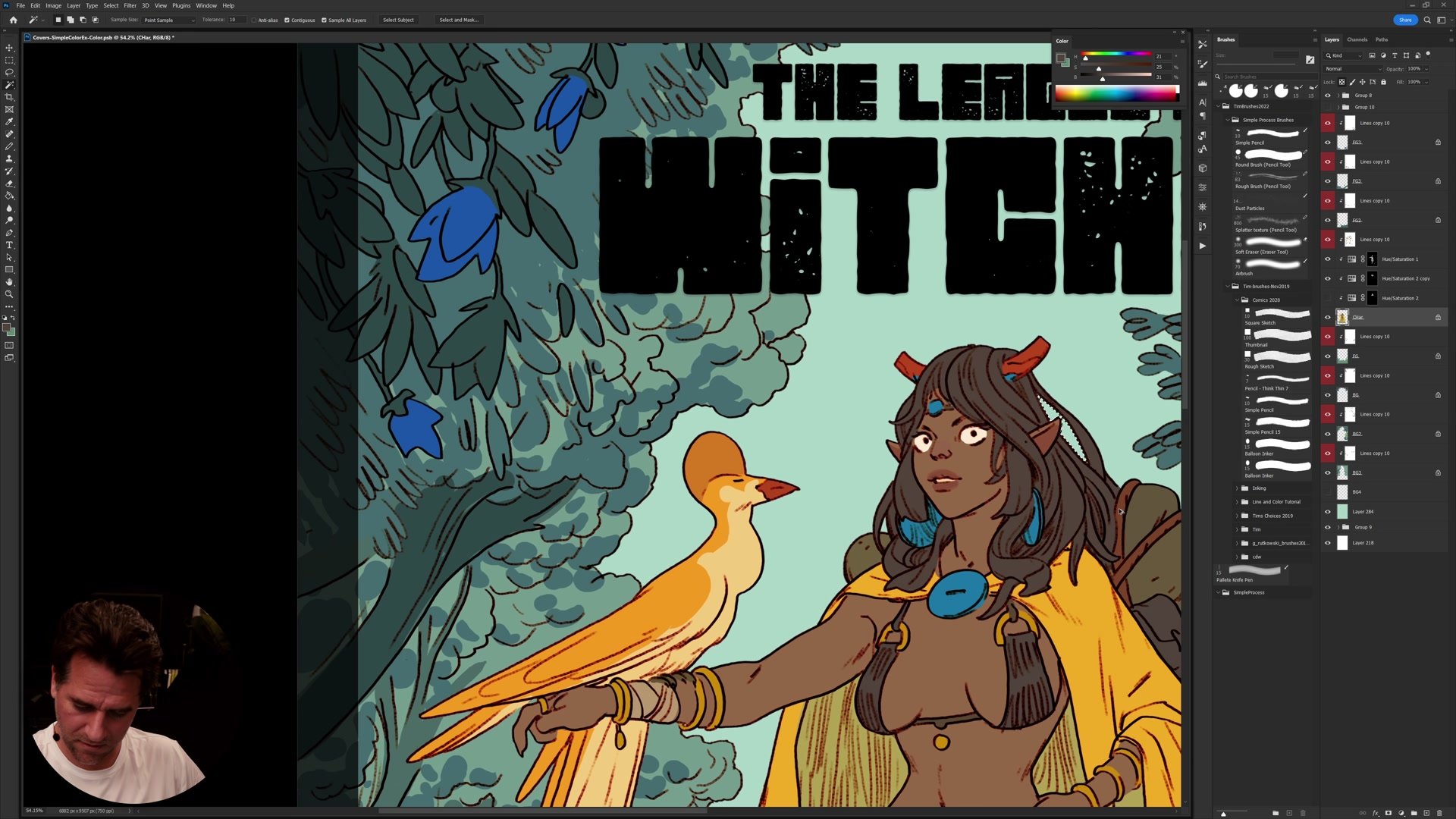The height and width of the screenshot is (819, 1456).
Task: Click the color spectrum ramp
Action: (1116, 93)
